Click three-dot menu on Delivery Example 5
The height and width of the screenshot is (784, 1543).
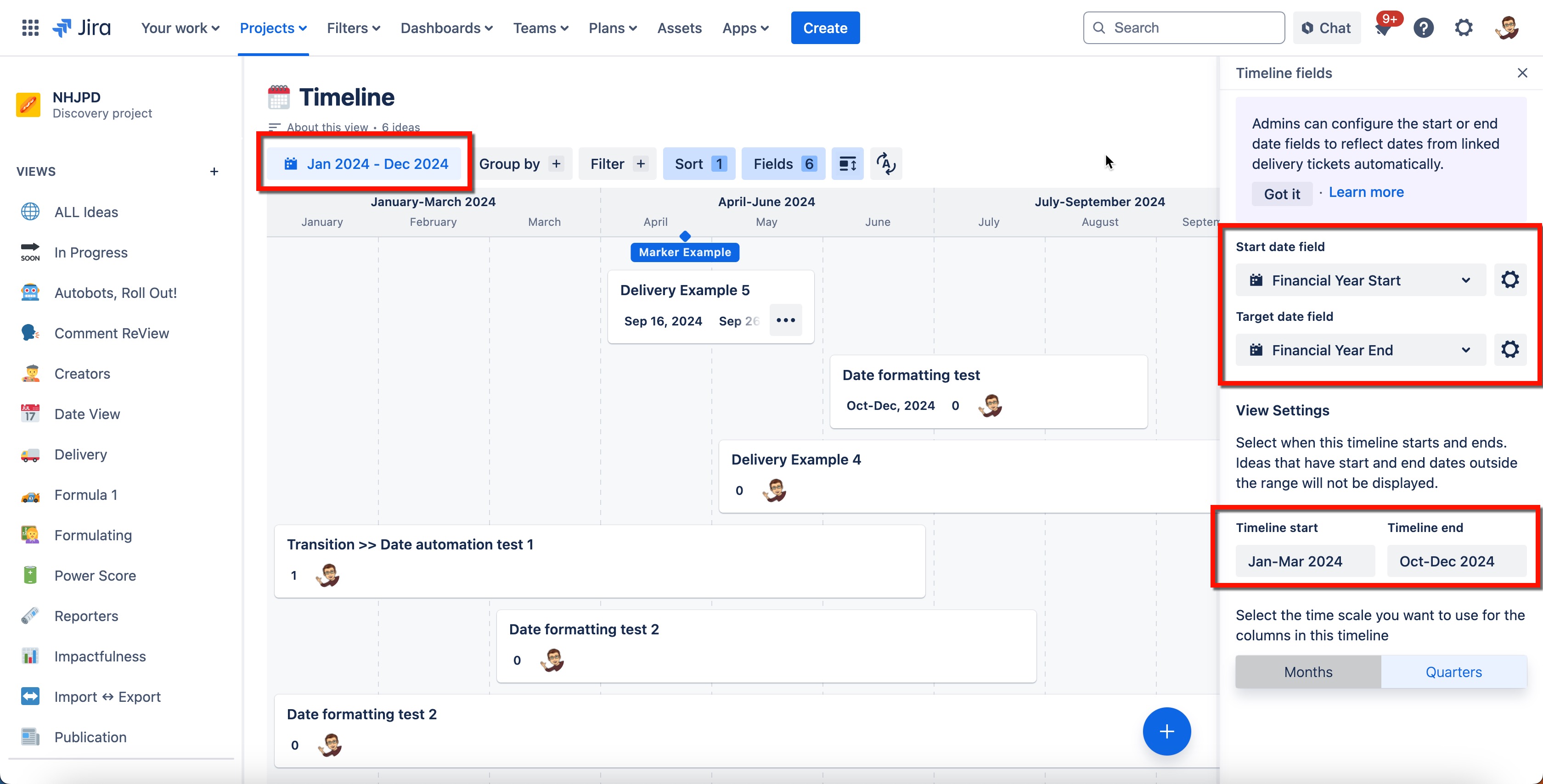[x=785, y=320]
